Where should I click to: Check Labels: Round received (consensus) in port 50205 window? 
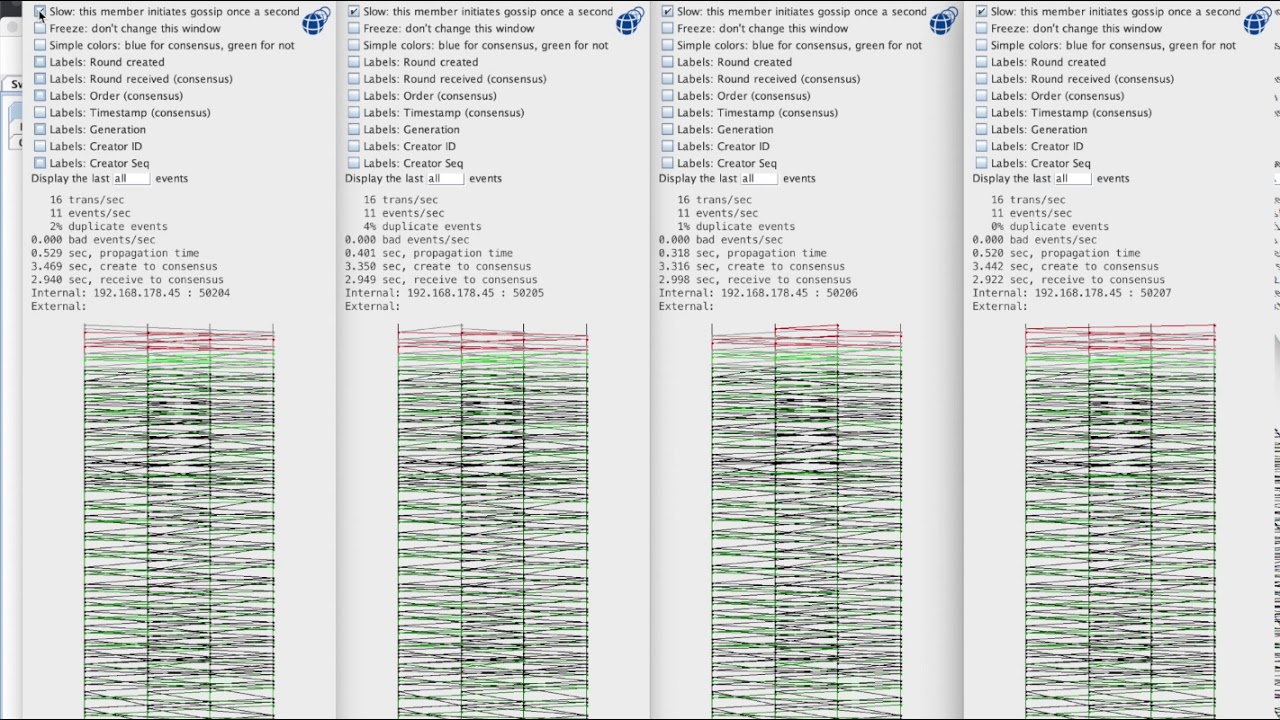(354, 79)
